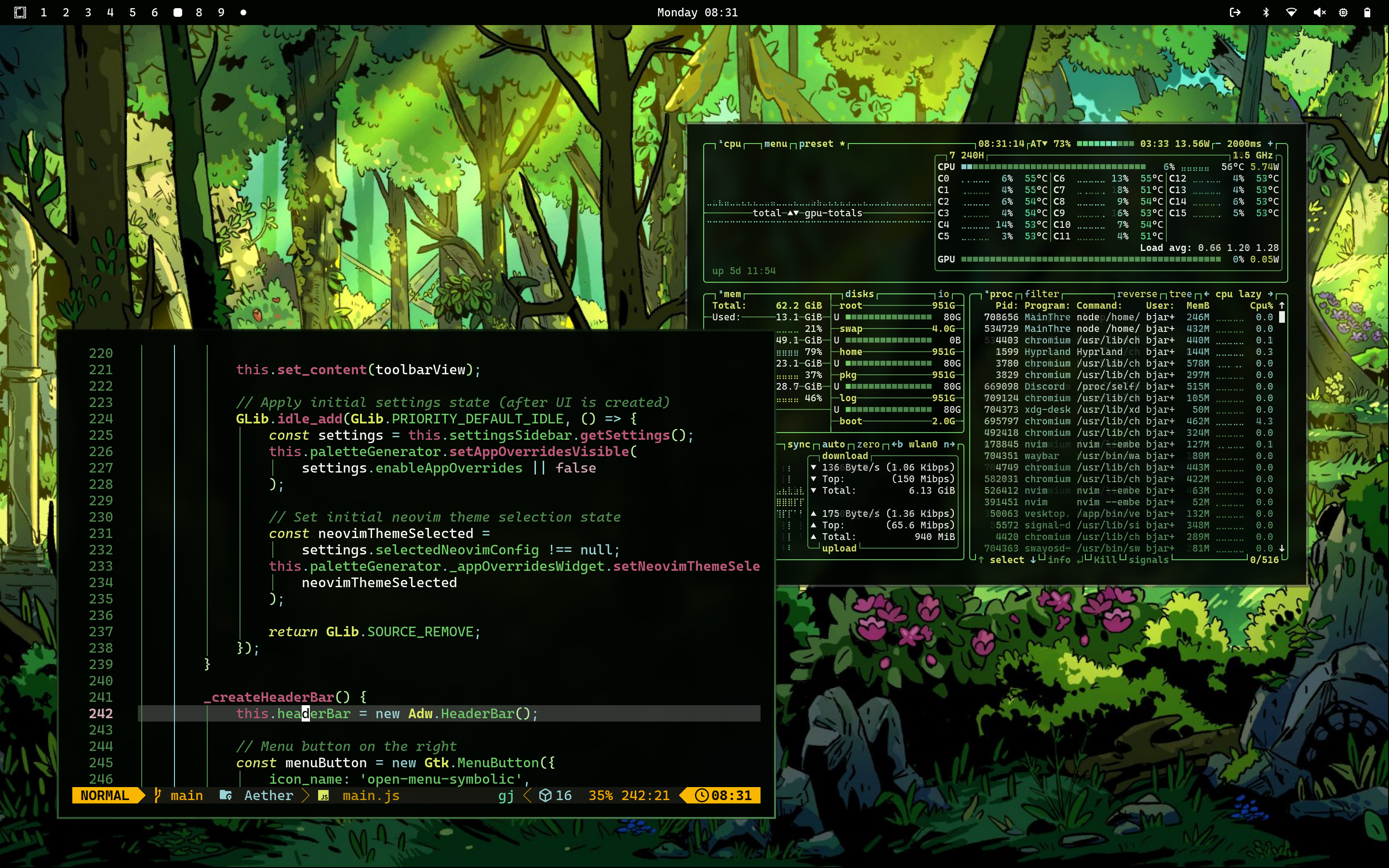This screenshot has height=868, width=1389.
Task: Click the _createHeaderBar function name
Action: pyautogui.click(x=269, y=697)
